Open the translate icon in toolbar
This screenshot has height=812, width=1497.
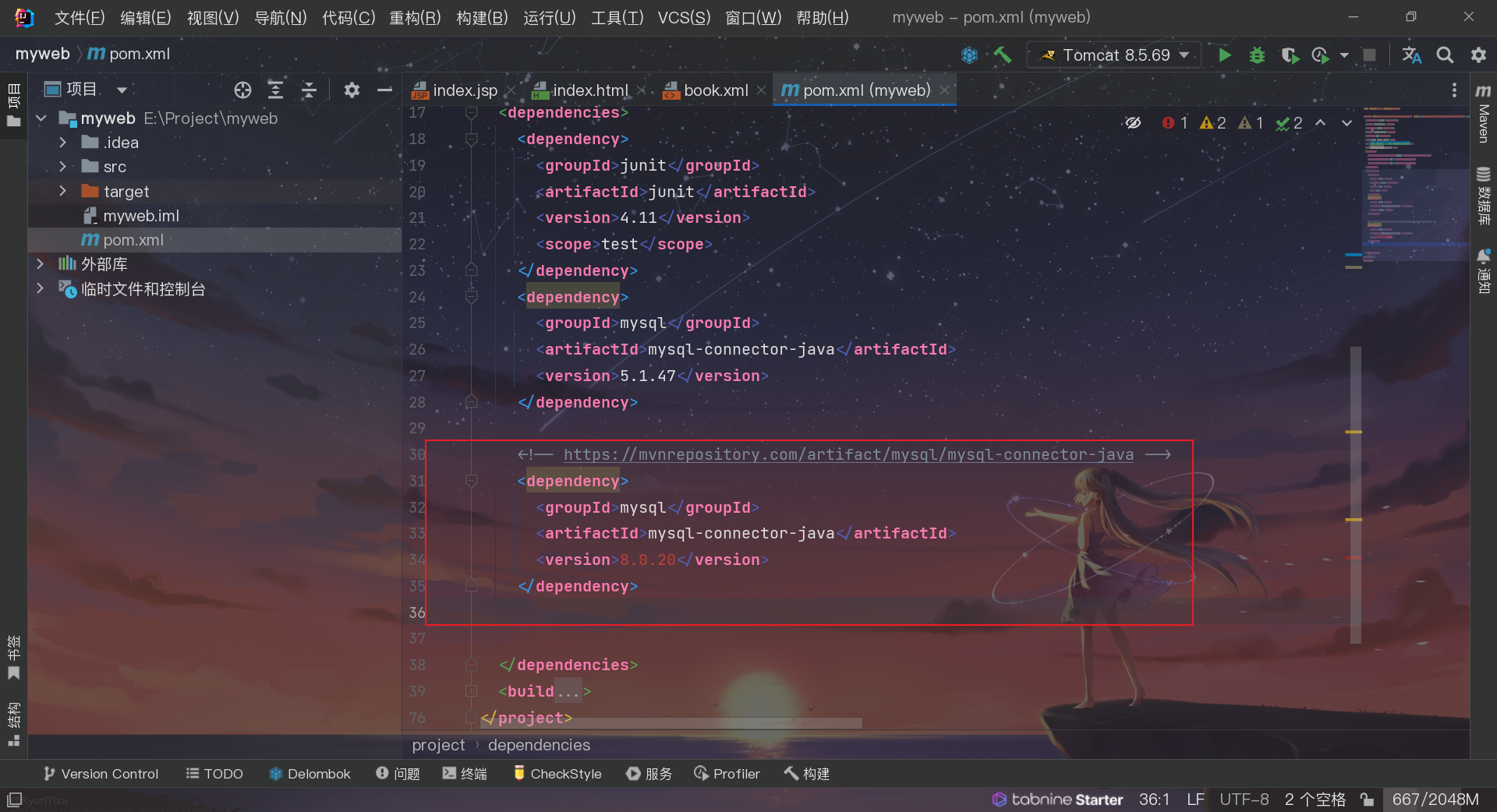(x=1411, y=55)
